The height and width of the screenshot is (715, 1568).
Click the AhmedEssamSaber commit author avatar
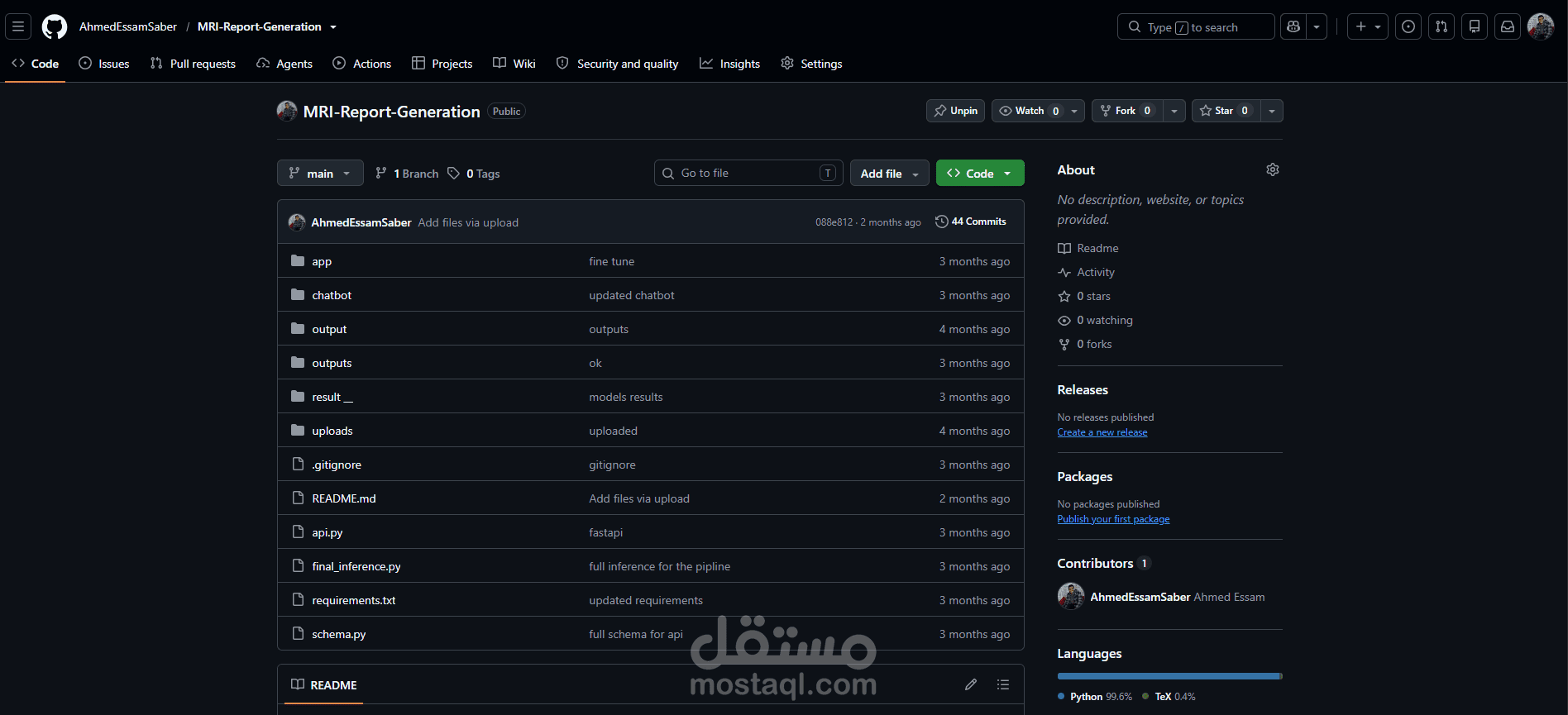tap(297, 222)
